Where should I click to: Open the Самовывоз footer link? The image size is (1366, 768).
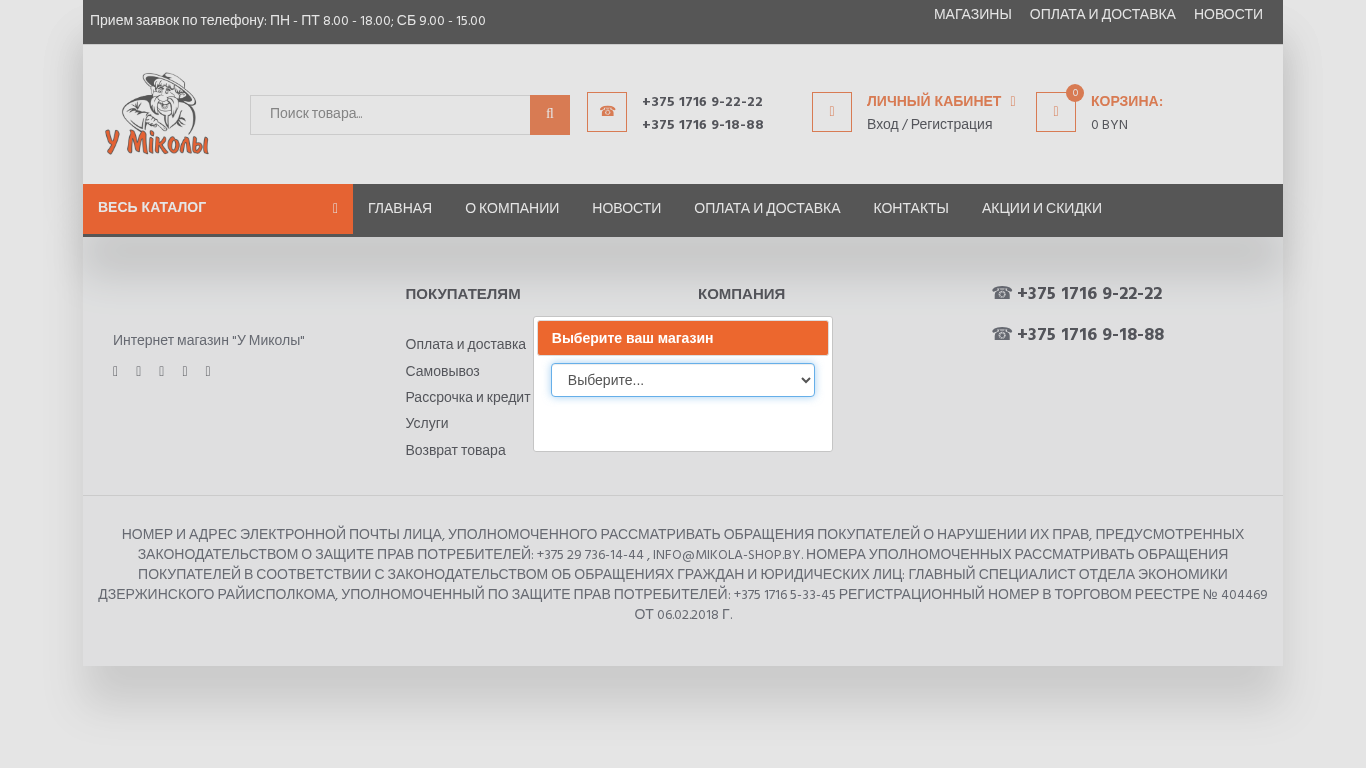tap(443, 371)
